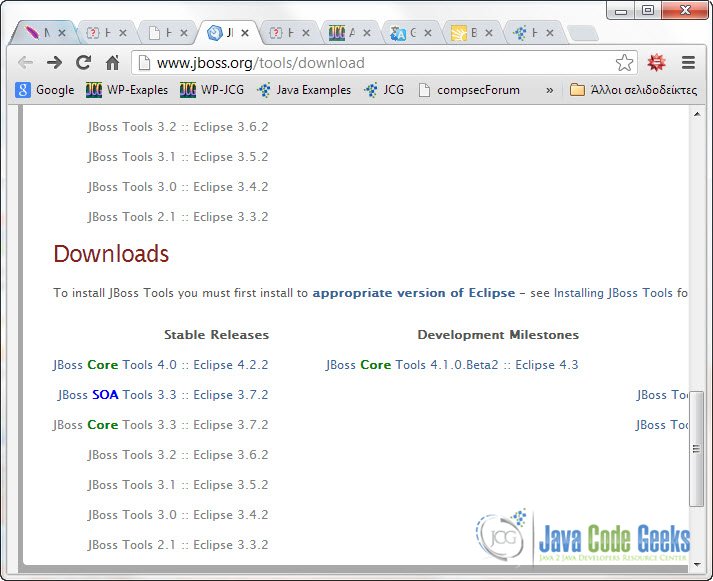Image resolution: width=713 pixels, height=581 pixels.
Task: Click the scrollbar up arrow
Action: pyautogui.click(x=697, y=114)
